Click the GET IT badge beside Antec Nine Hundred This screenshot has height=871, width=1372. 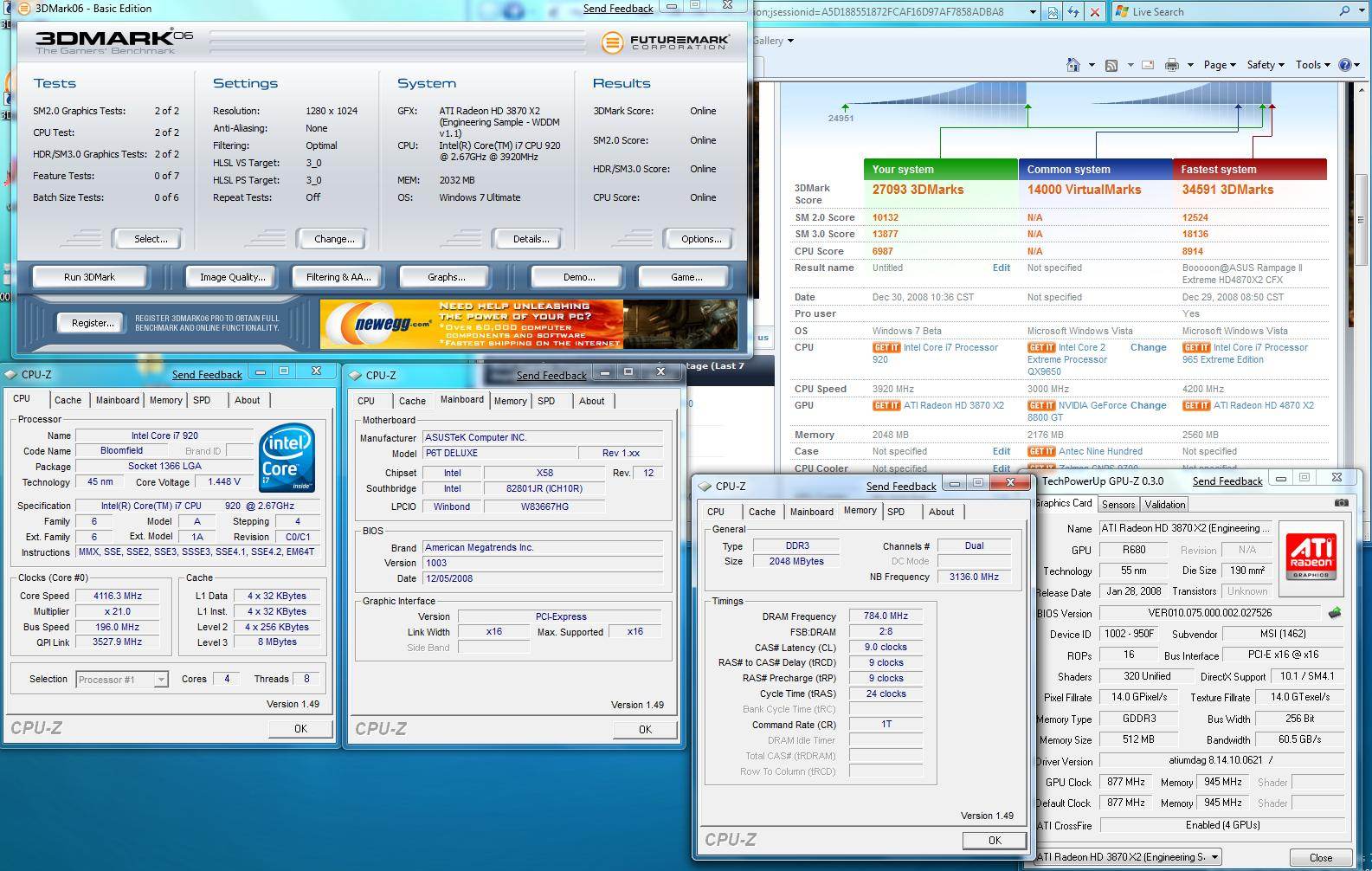[1041, 451]
